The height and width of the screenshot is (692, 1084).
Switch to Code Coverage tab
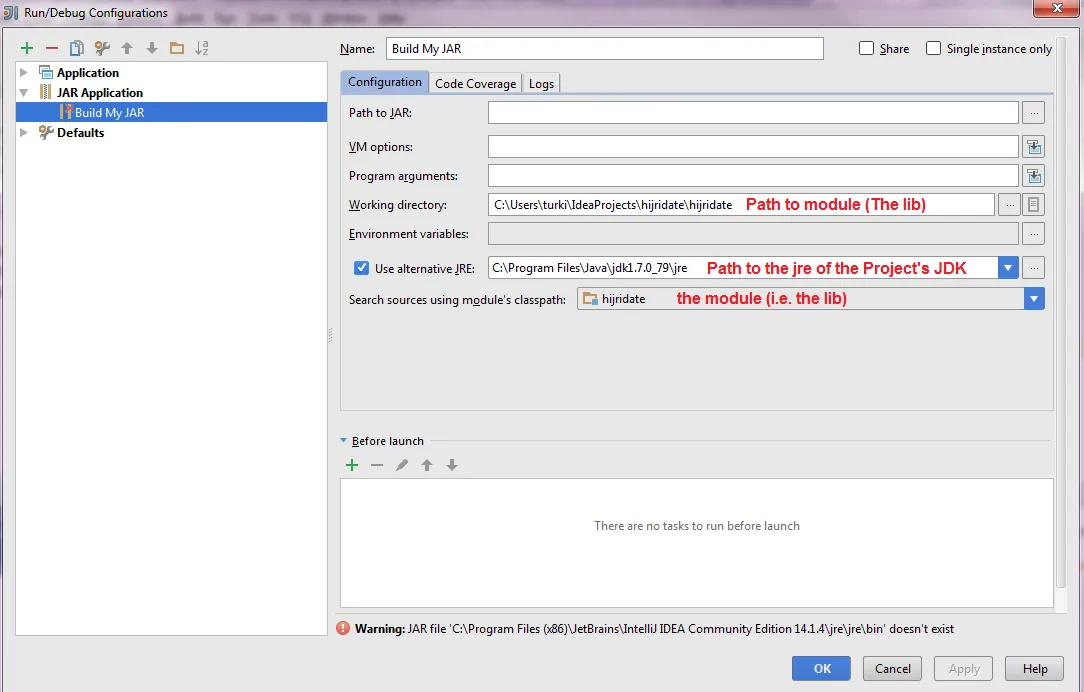tap(476, 84)
